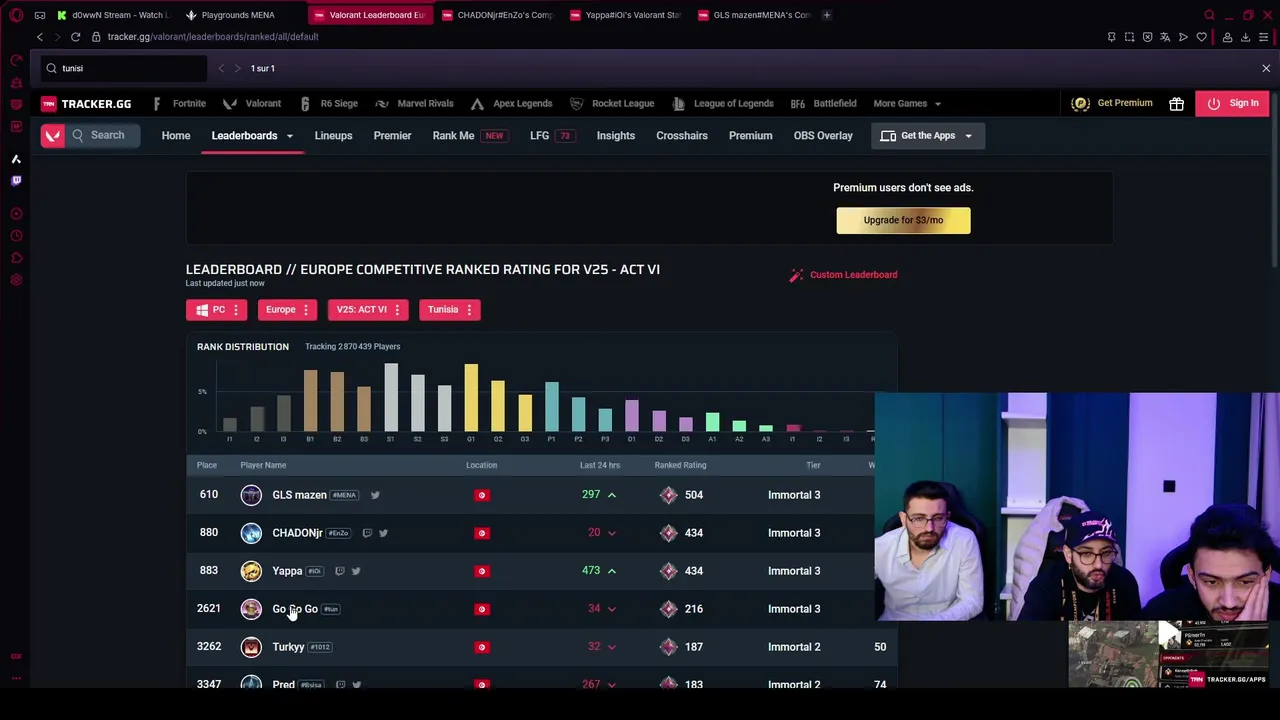Click Turkyy's avatar picture
The height and width of the screenshot is (720, 1280).
[x=251, y=647]
